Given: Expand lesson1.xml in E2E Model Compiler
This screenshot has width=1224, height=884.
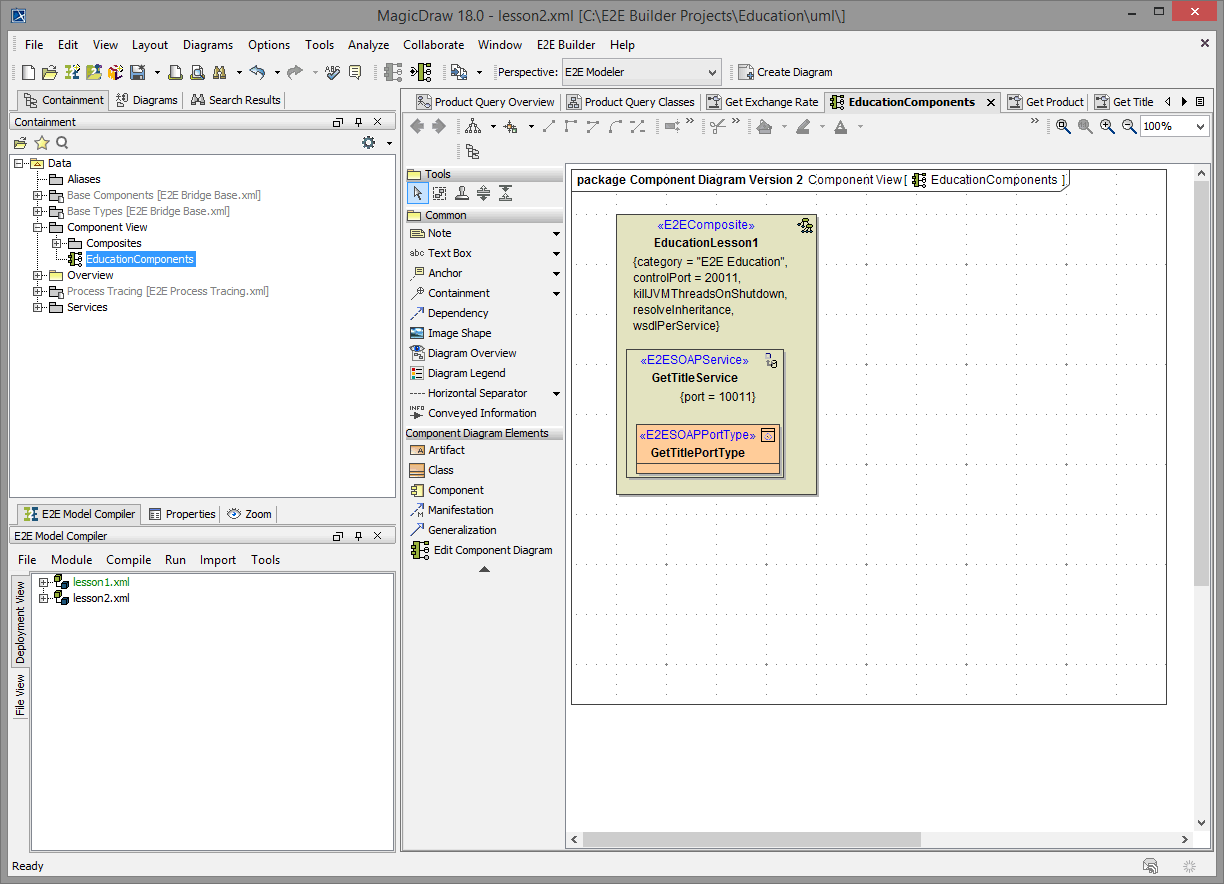Looking at the screenshot, I should [43, 581].
